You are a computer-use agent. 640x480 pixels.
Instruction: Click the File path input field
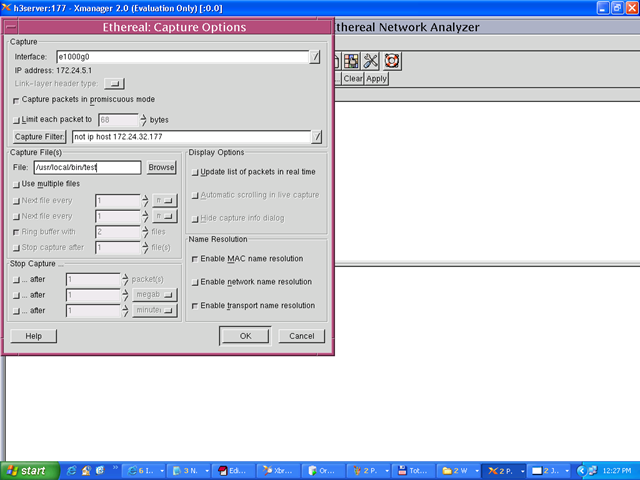87,167
